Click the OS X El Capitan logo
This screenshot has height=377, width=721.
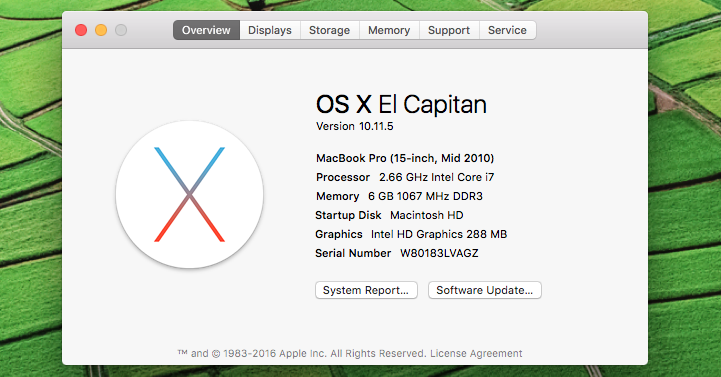[189, 194]
